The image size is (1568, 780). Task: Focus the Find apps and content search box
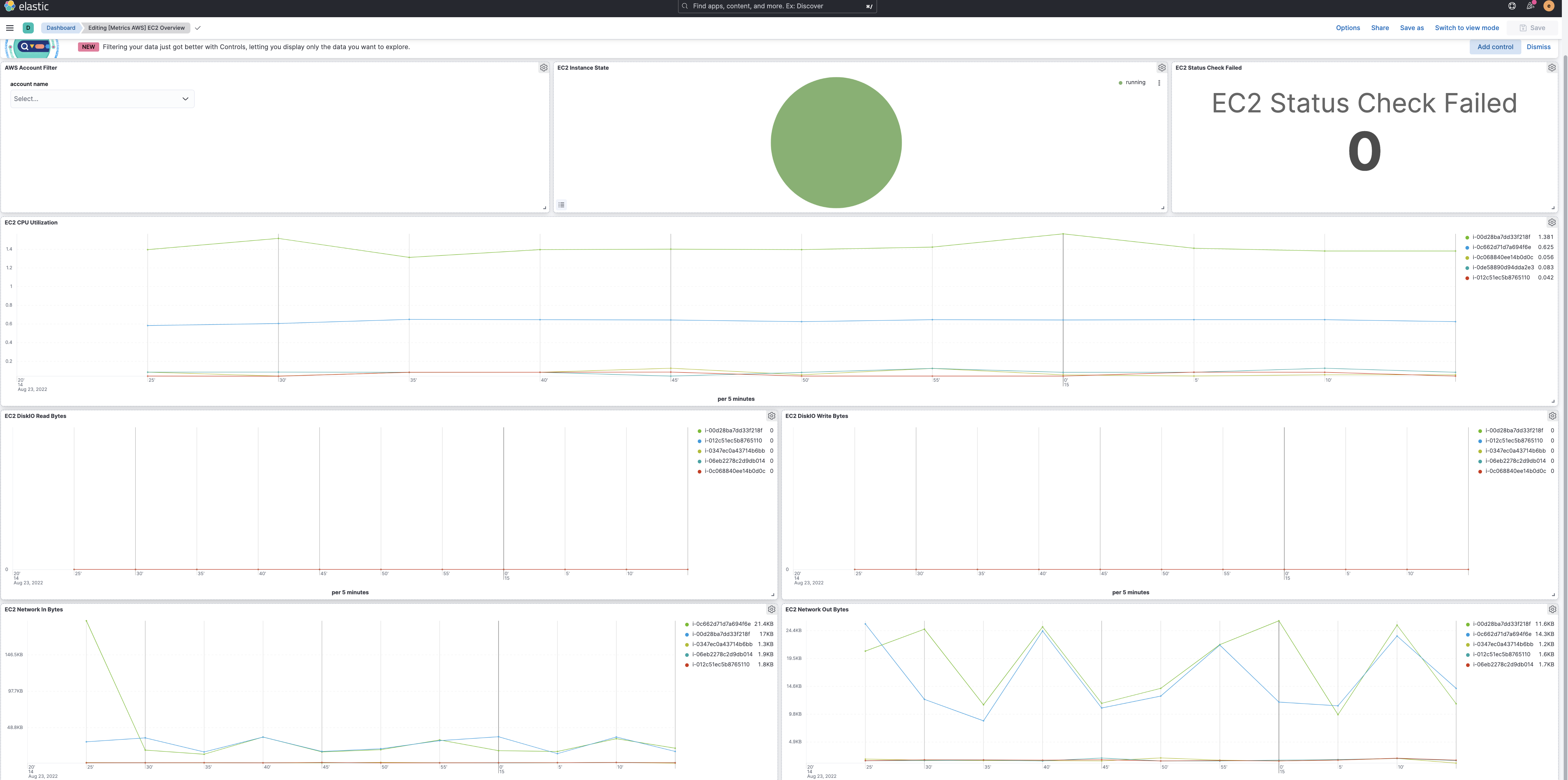tap(777, 6)
